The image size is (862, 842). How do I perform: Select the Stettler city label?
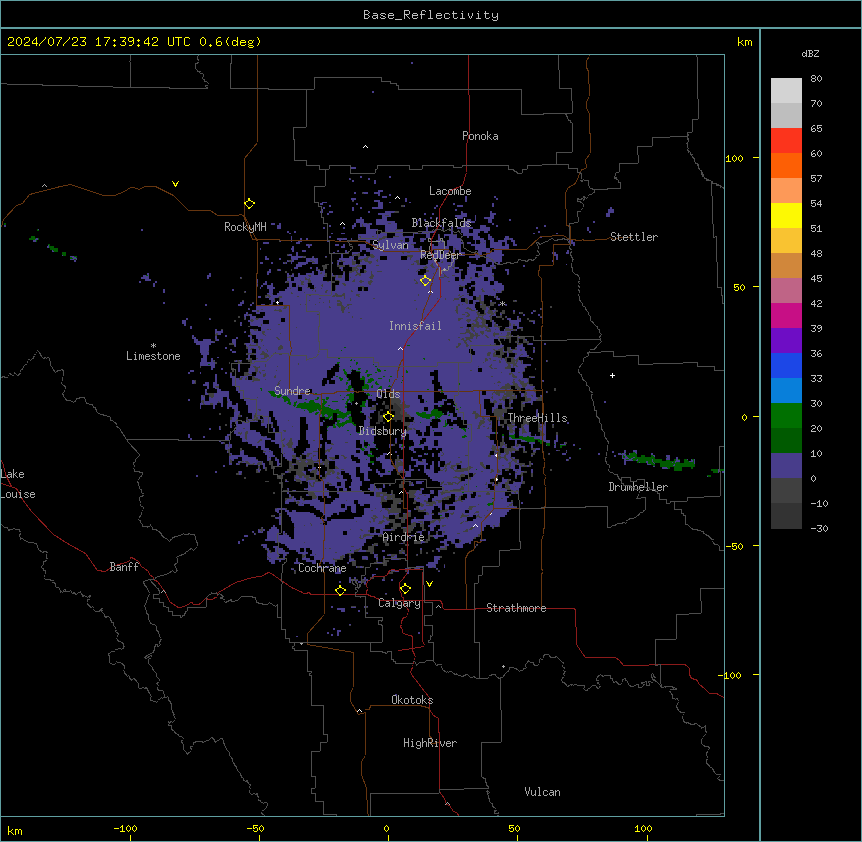point(634,237)
